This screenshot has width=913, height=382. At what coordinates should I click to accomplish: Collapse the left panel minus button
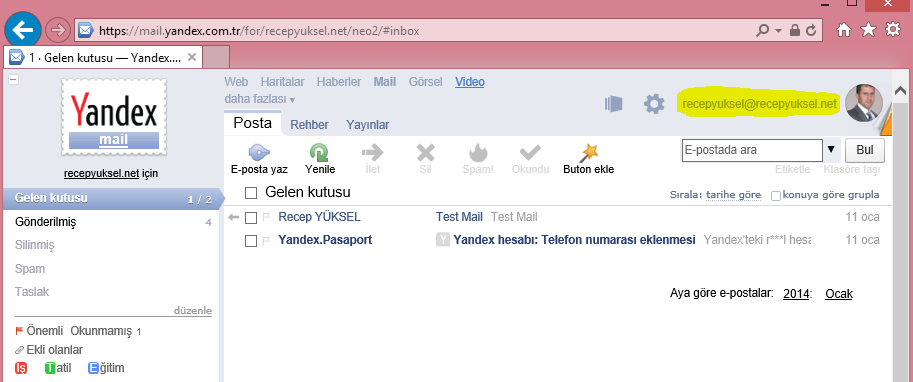pos(13,79)
